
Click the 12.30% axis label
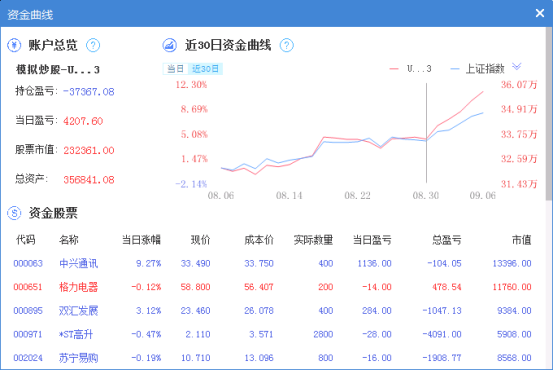[191, 85]
